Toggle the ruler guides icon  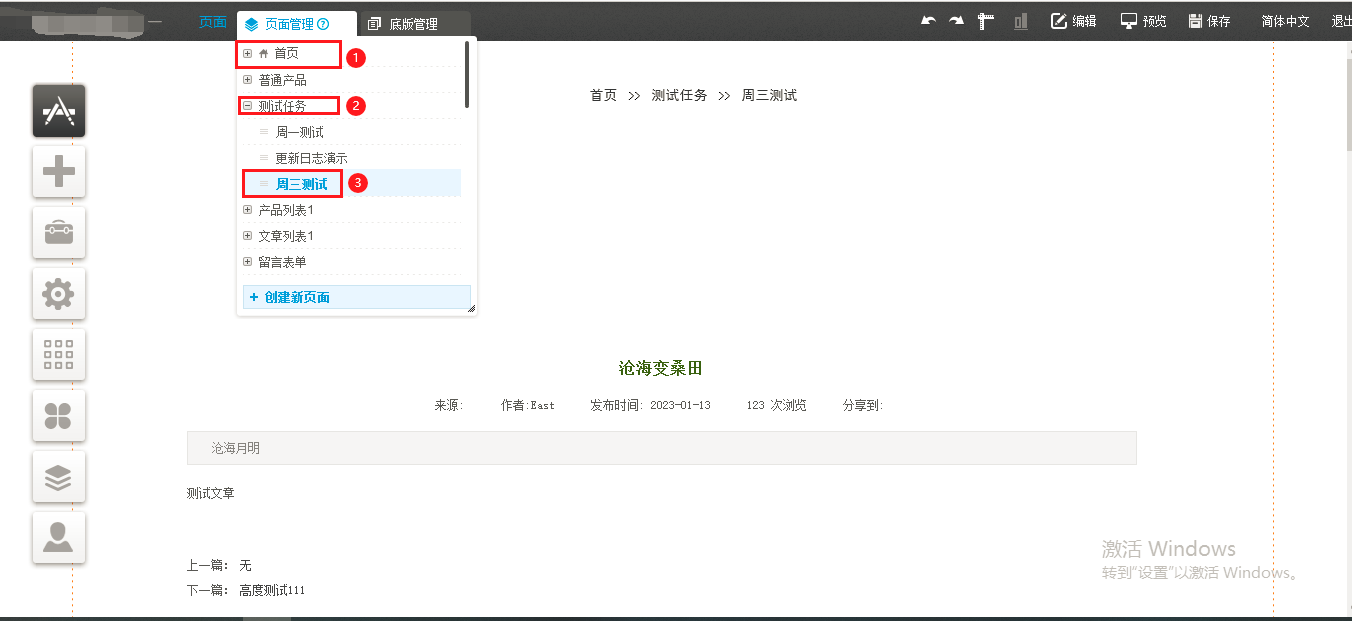coord(986,21)
